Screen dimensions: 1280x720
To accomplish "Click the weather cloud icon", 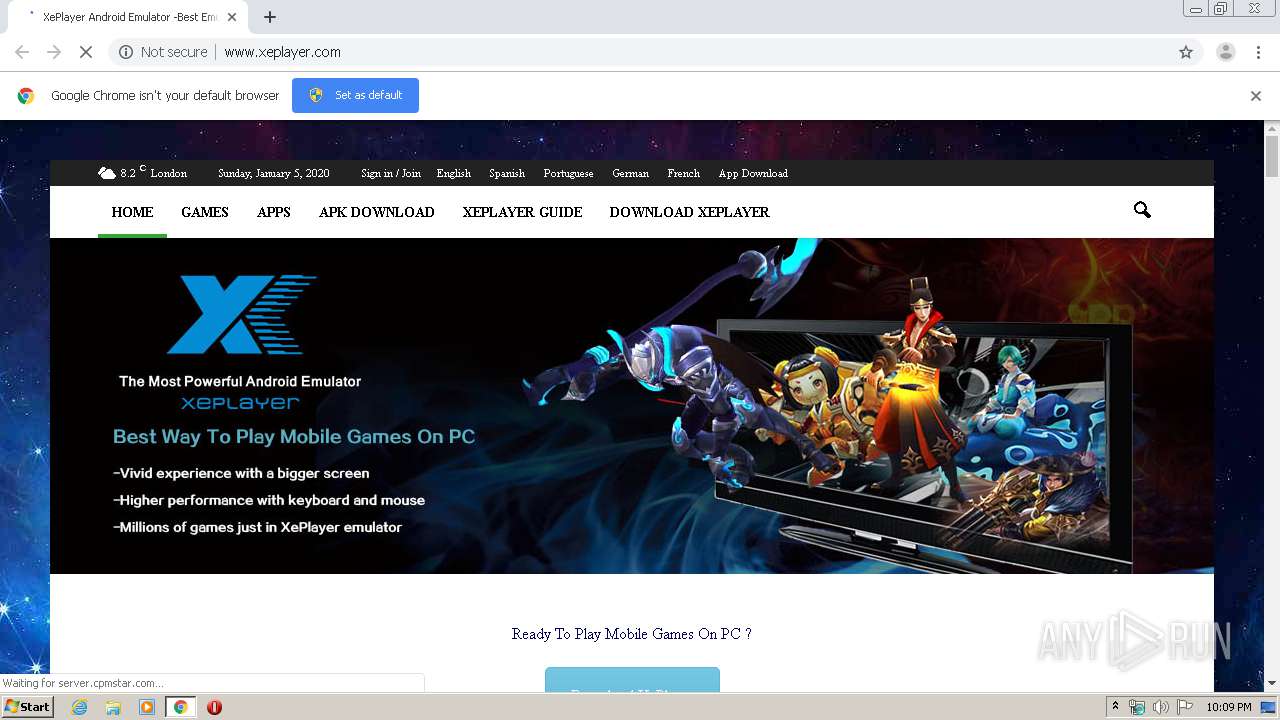I will pos(106,173).
